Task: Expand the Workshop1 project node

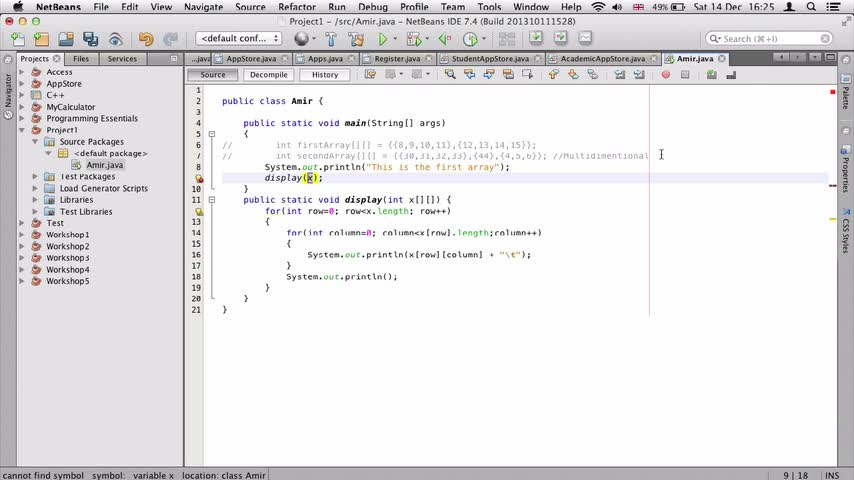Action: pos(22,235)
